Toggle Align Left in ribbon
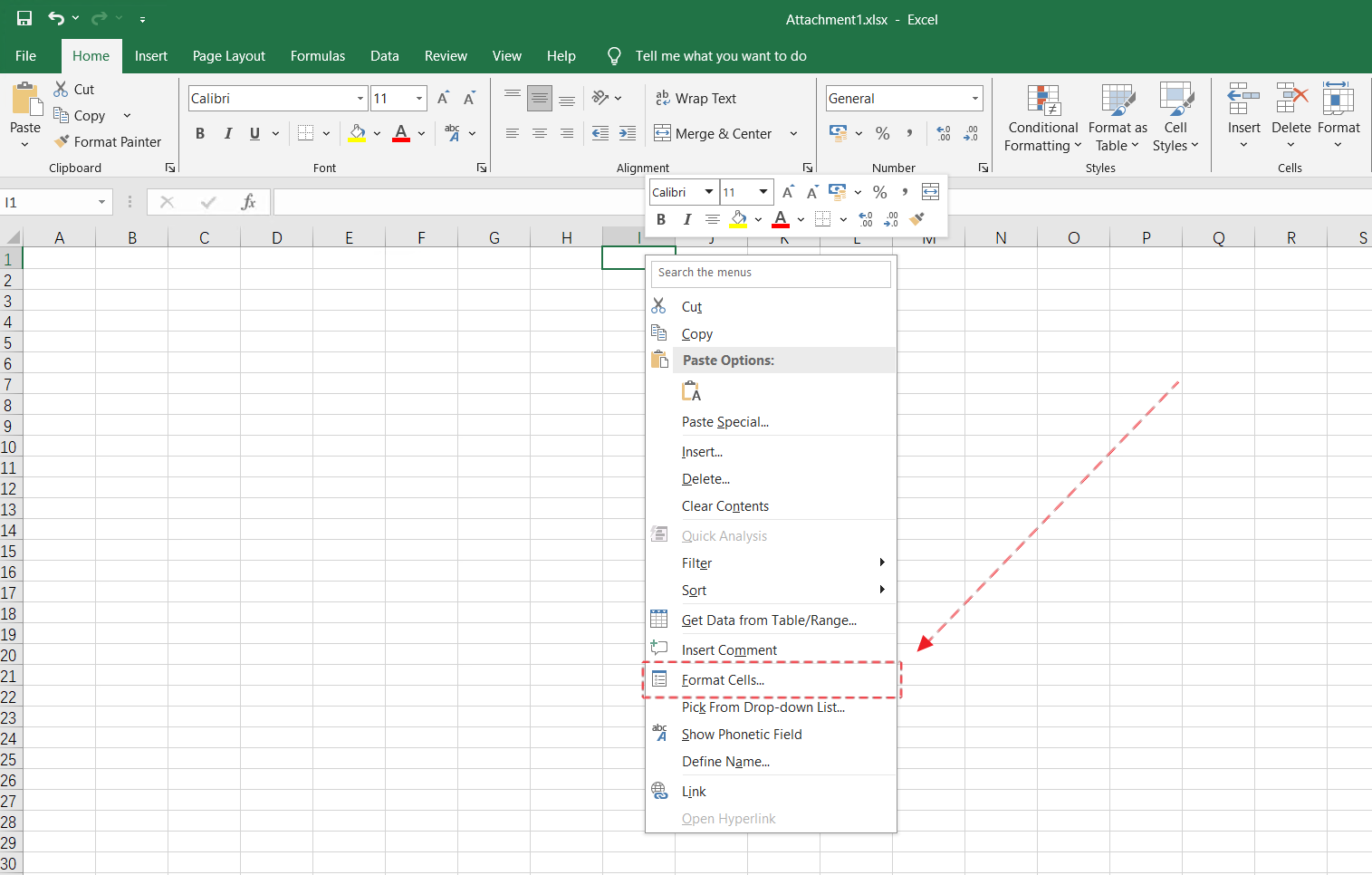The height and width of the screenshot is (875, 1372). [513, 133]
